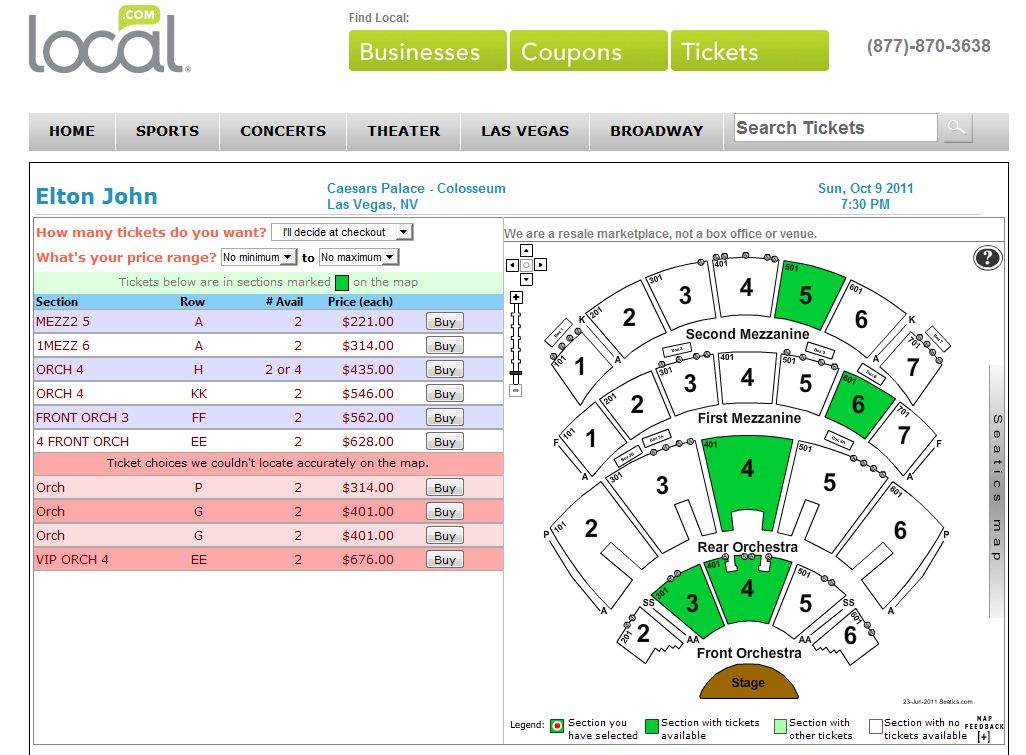Select green Second Mezzanine section 5

click(807, 294)
